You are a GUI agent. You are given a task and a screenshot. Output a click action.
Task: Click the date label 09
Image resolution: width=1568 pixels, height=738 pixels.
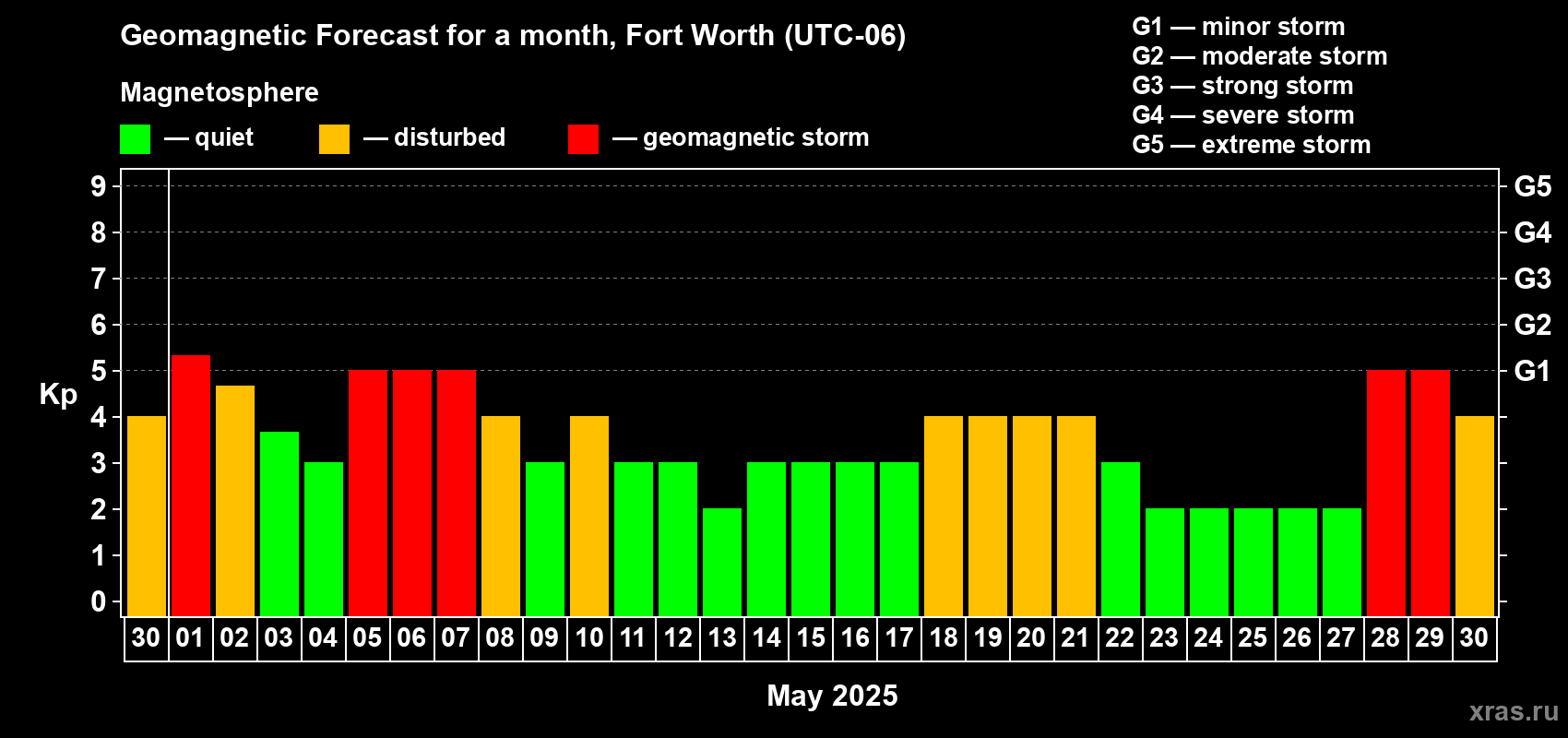544,637
